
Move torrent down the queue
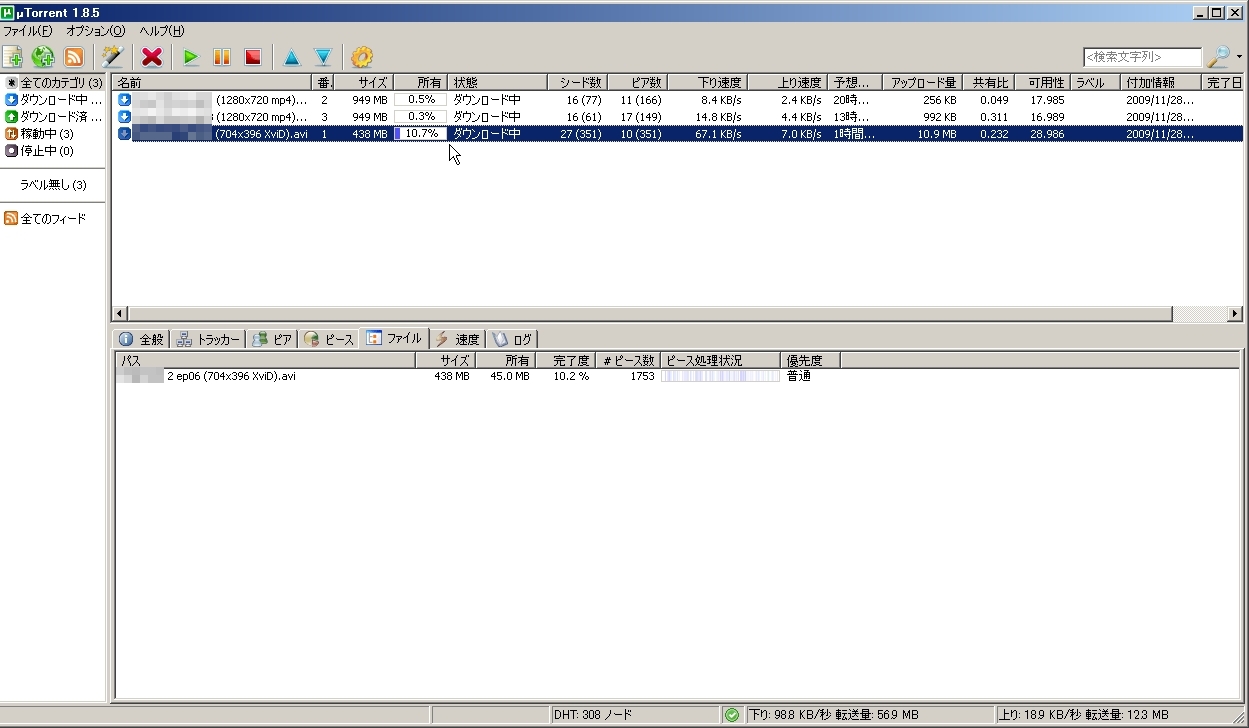[323, 57]
